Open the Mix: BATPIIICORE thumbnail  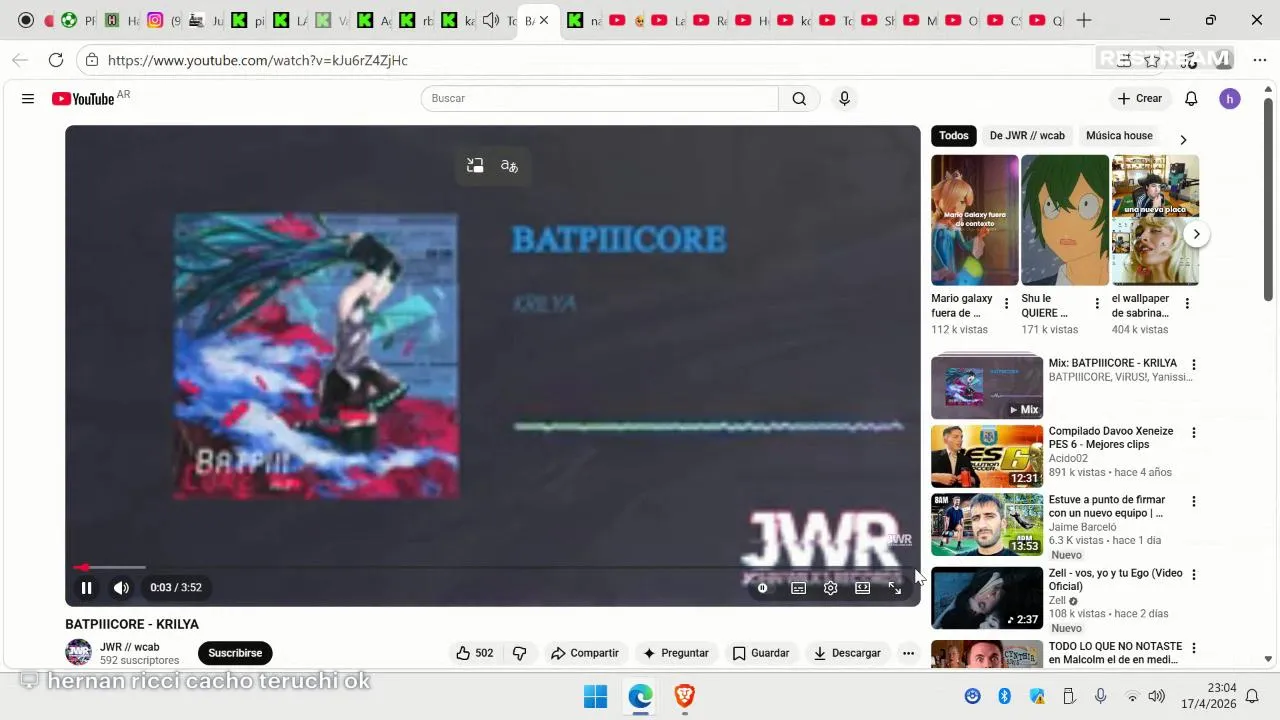987,386
